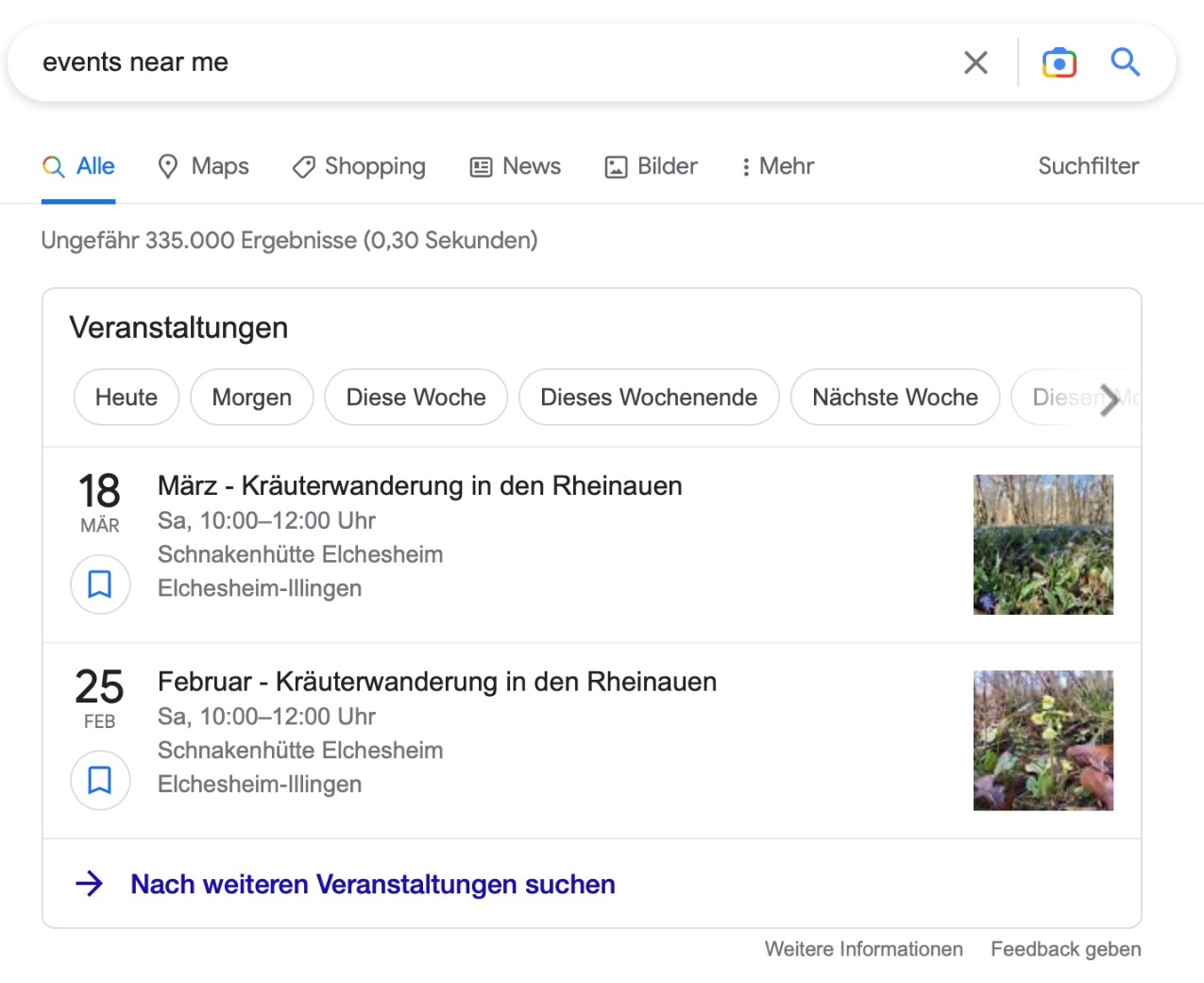Viewport: 1204px width, 983px height.
Task: Click Nach weiteren Veranstaltungen suchen link
Action: (x=372, y=884)
